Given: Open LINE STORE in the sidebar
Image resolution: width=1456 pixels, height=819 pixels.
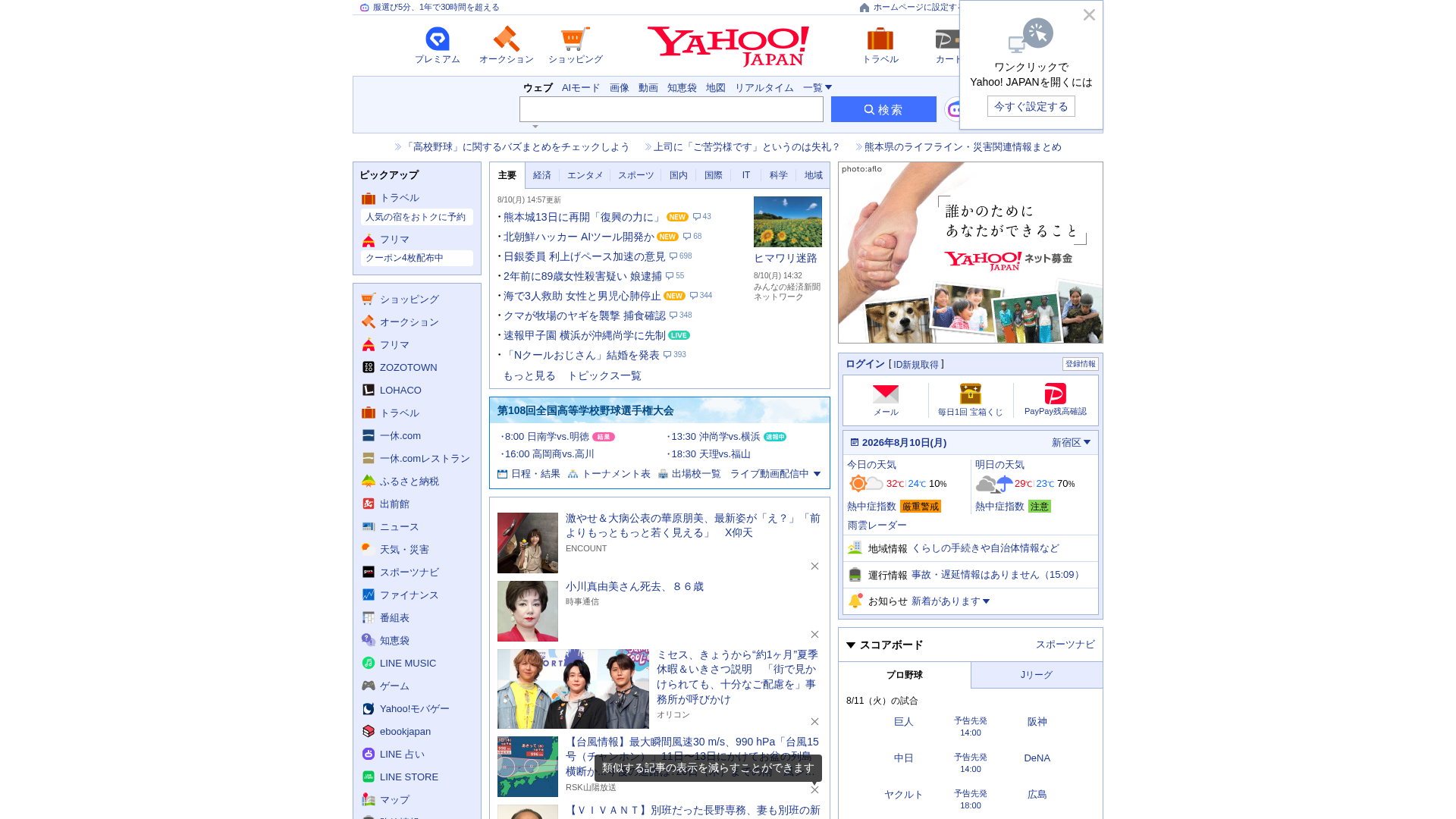Looking at the screenshot, I should tap(409, 777).
